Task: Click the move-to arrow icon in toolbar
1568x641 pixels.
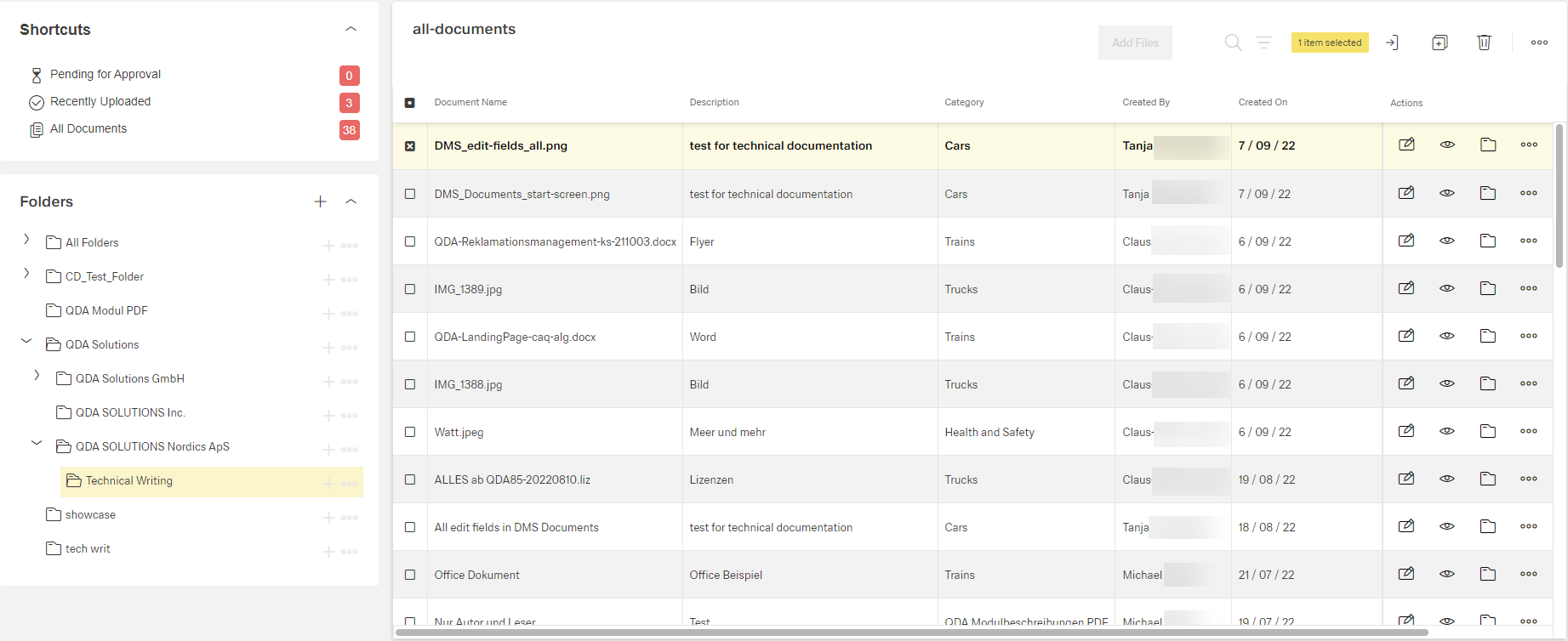Action: point(1392,43)
